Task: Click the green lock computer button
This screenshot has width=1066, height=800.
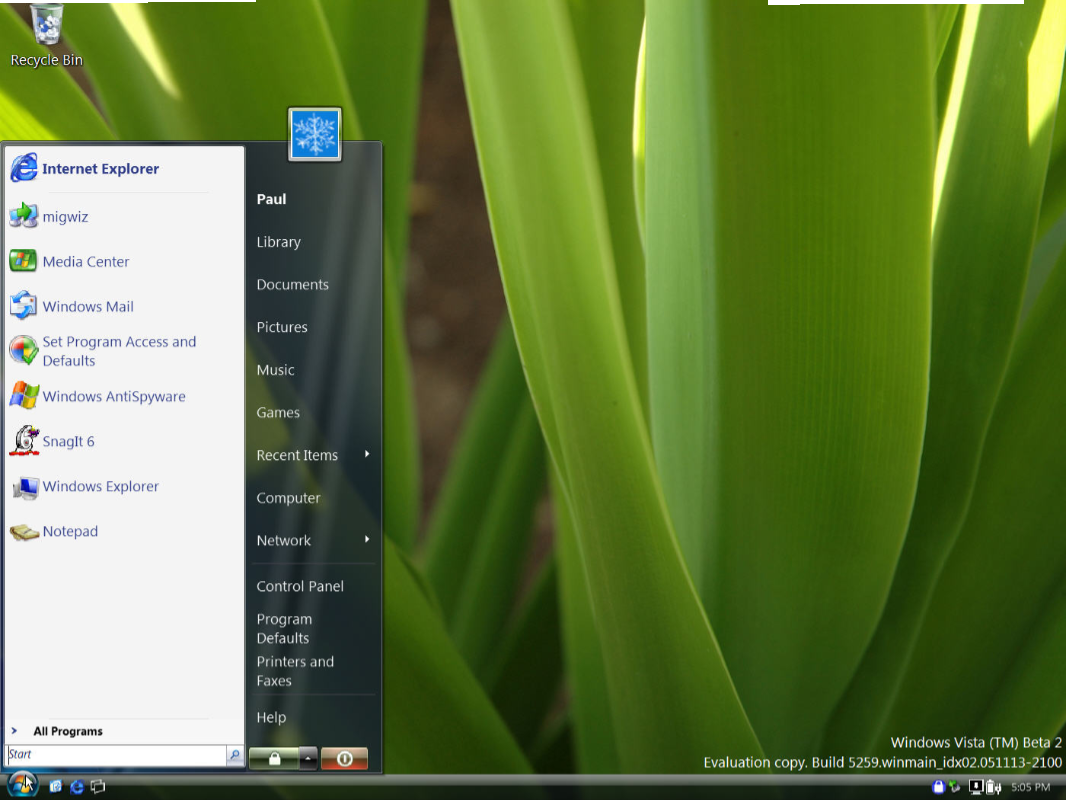Action: (273, 759)
